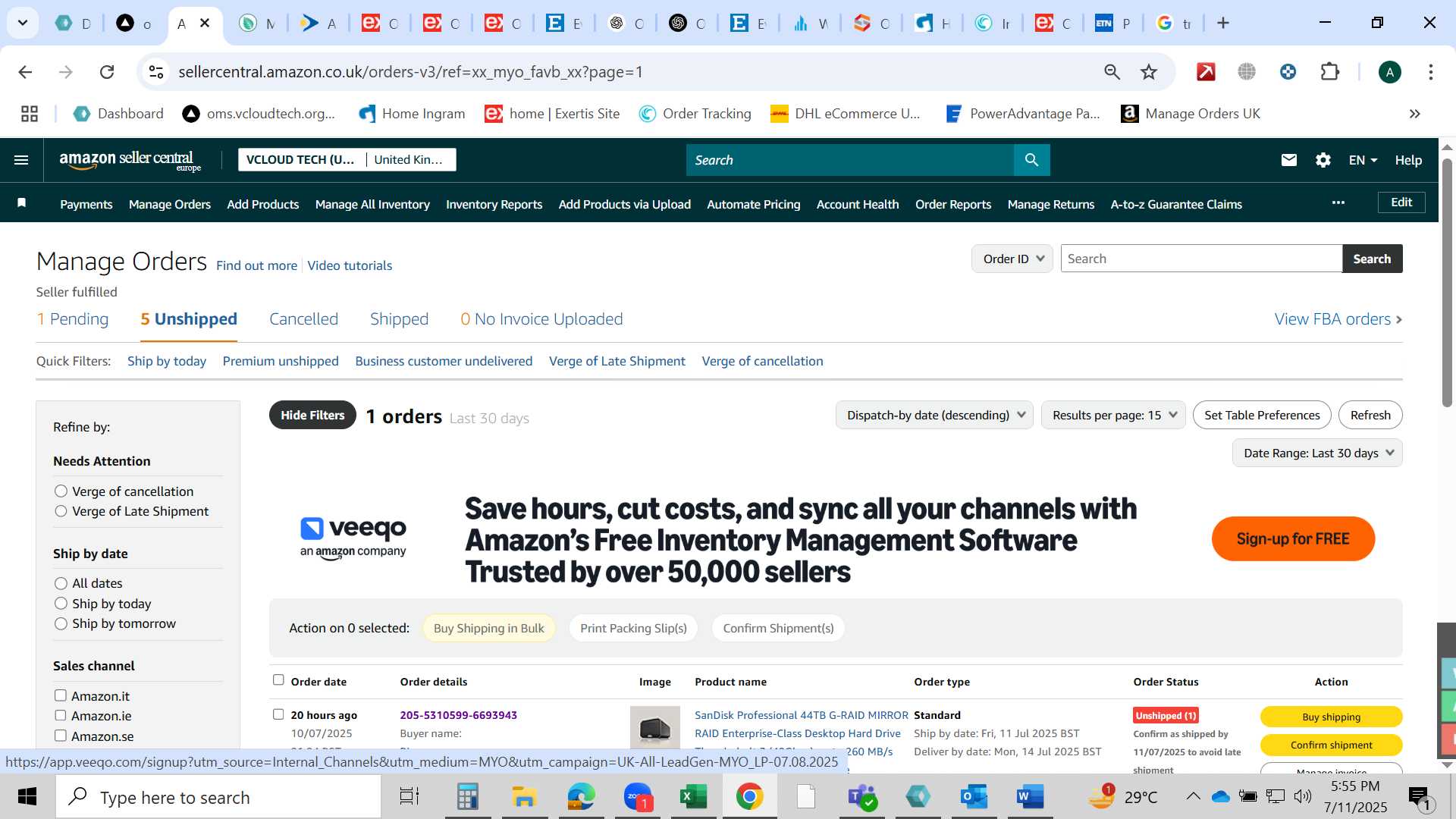Open the No Invoice Uploaded tab
The image size is (1456, 819).
[541, 319]
